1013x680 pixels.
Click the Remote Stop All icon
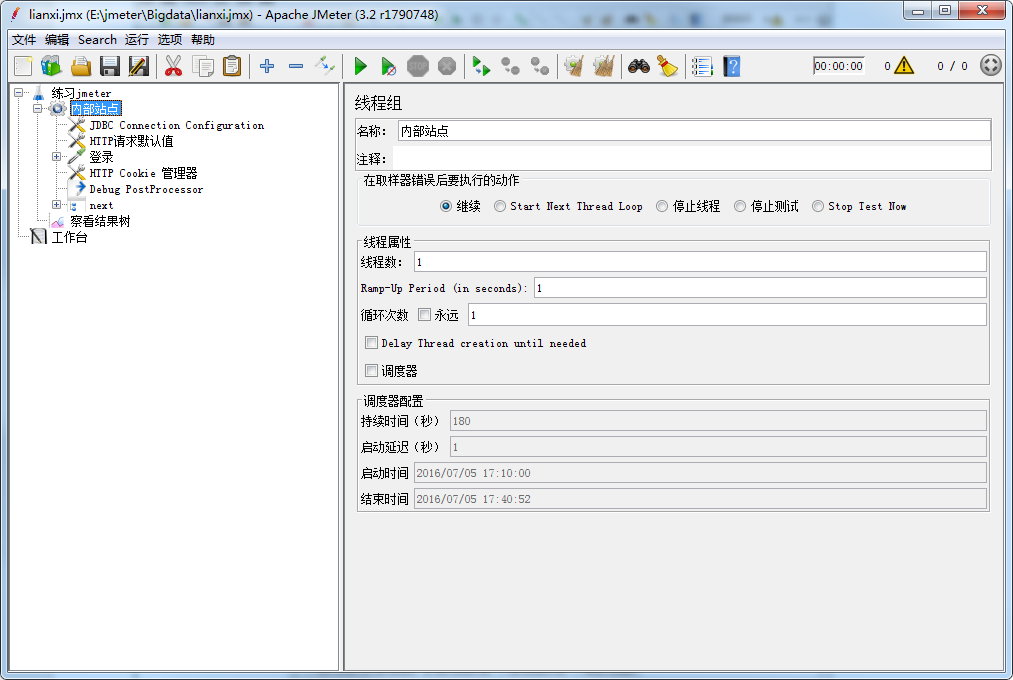[510, 66]
